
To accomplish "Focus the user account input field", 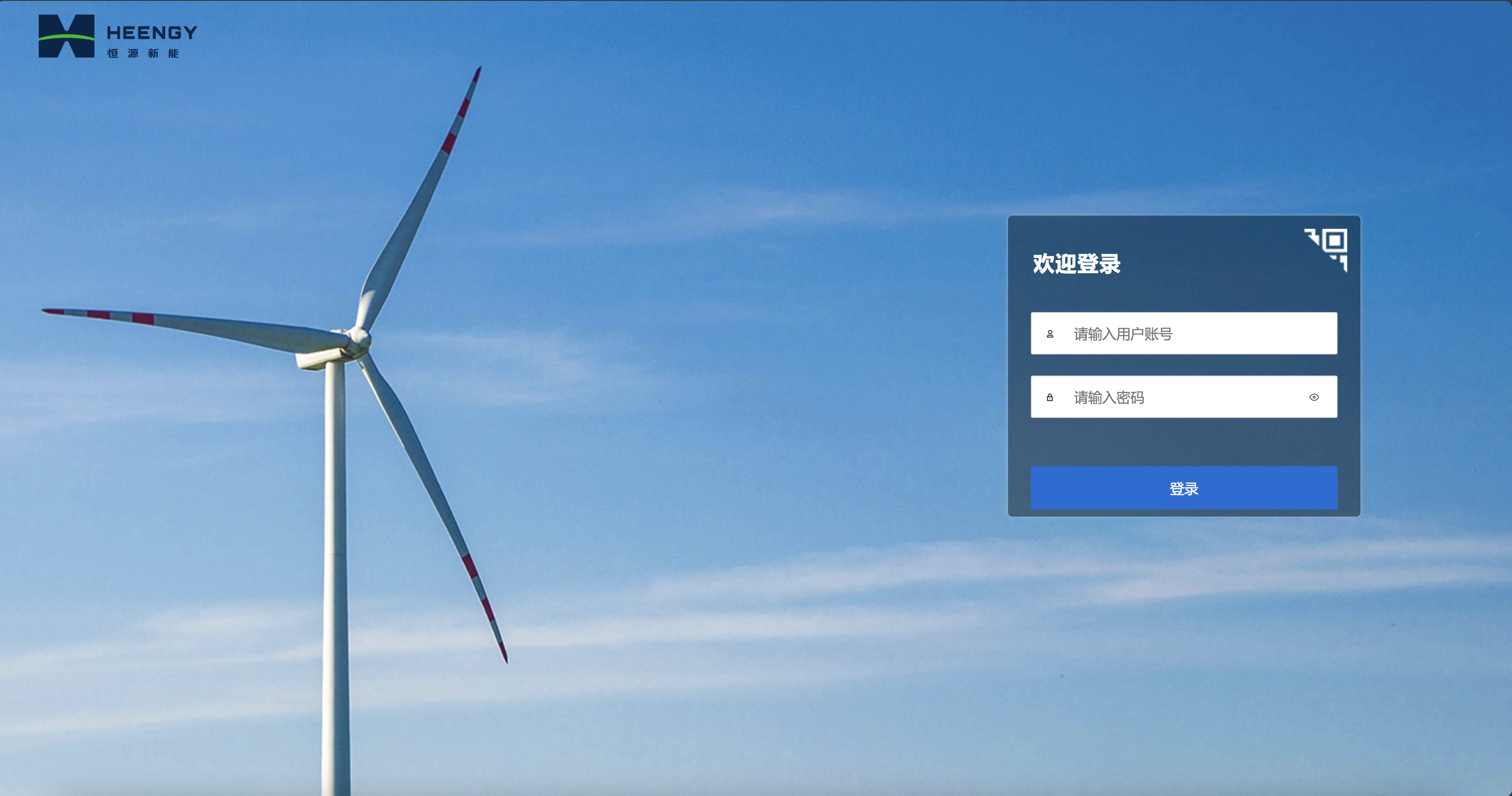I will click(x=1184, y=333).
